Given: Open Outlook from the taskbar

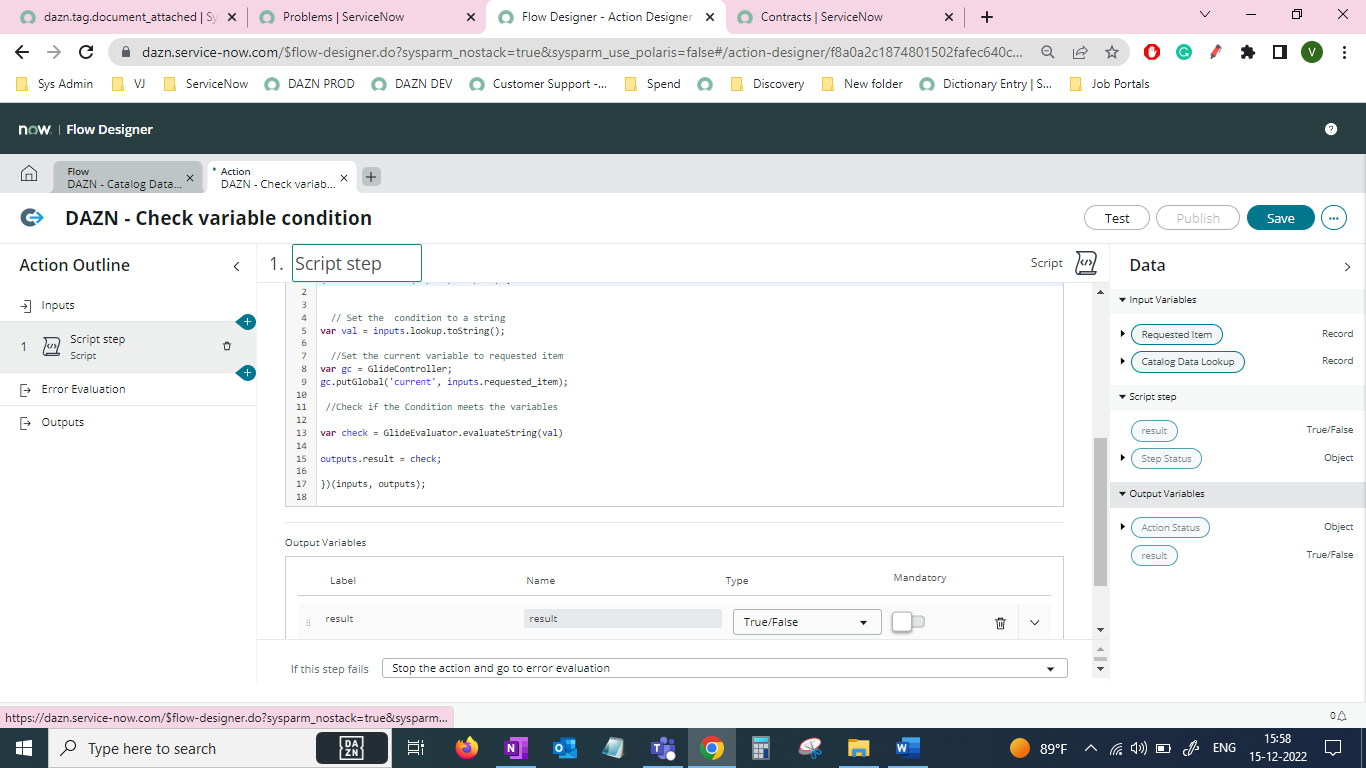Looking at the screenshot, I should 565,748.
